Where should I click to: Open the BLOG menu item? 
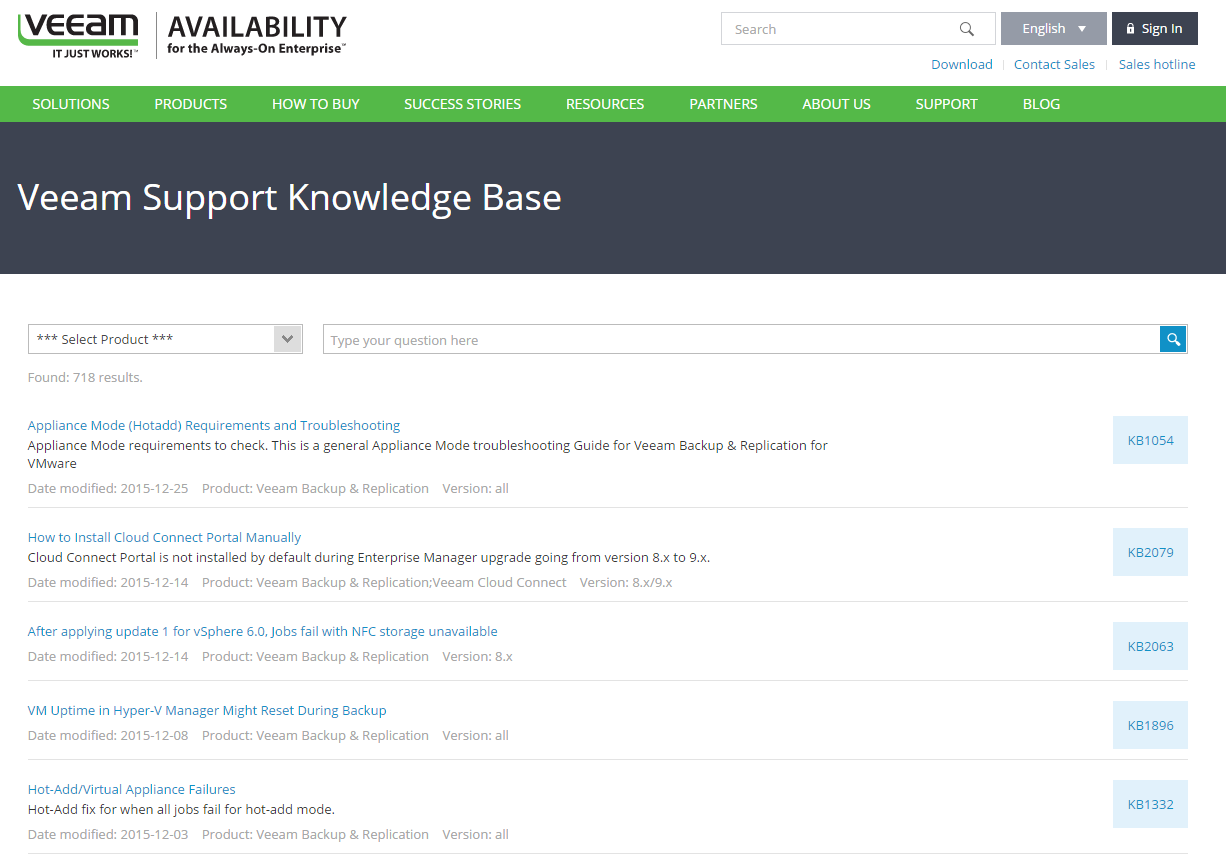(x=1041, y=104)
